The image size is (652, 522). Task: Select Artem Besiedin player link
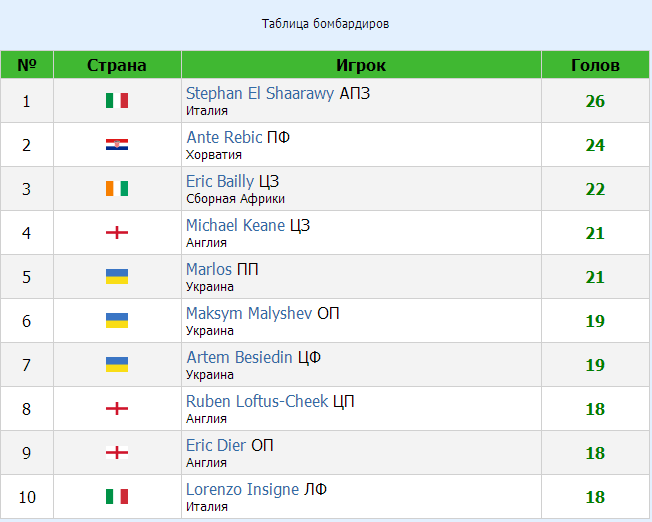tap(239, 358)
